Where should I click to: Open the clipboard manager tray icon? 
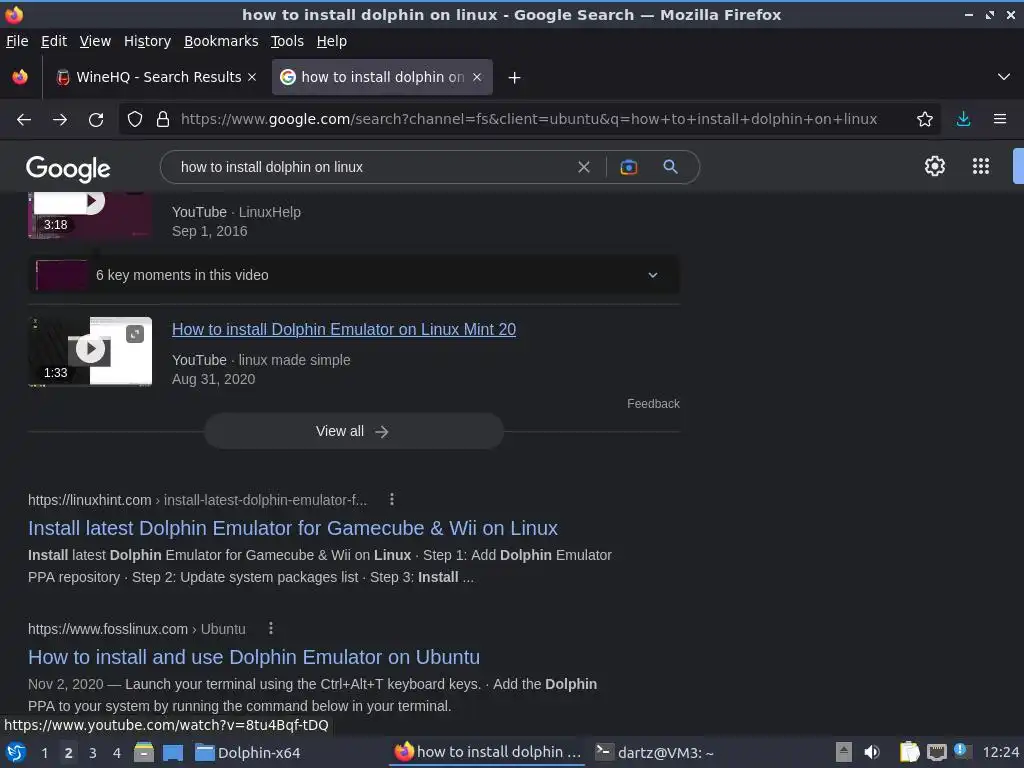[909, 752]
